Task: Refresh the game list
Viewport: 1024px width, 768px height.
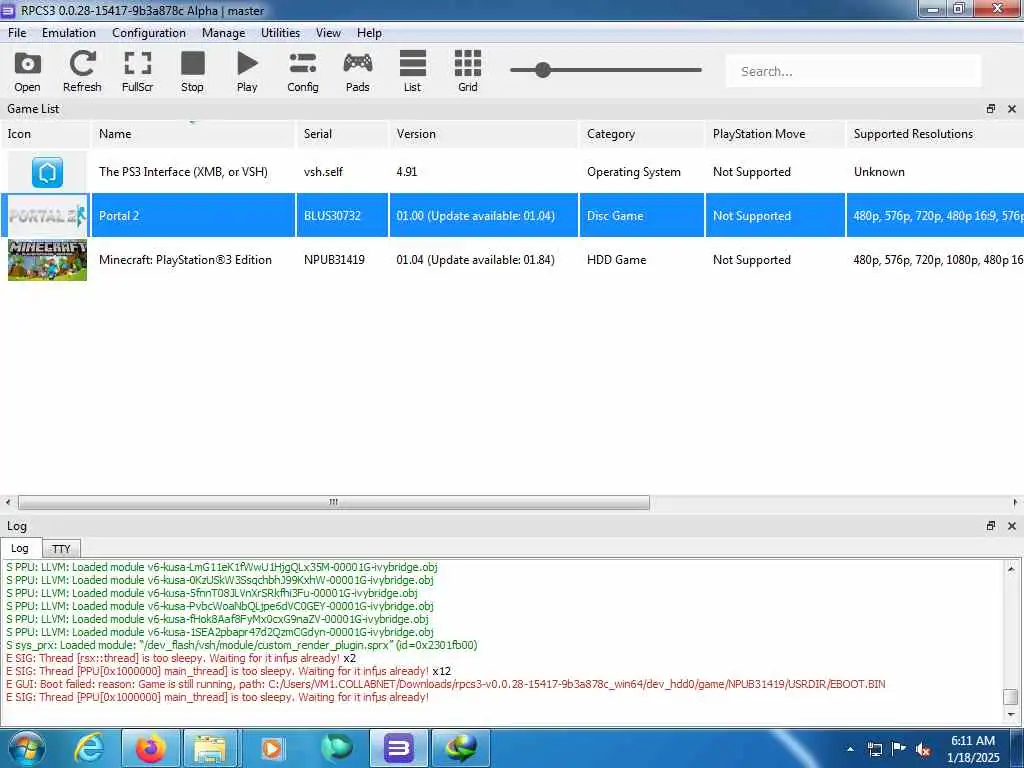Action: click(82, 71)
